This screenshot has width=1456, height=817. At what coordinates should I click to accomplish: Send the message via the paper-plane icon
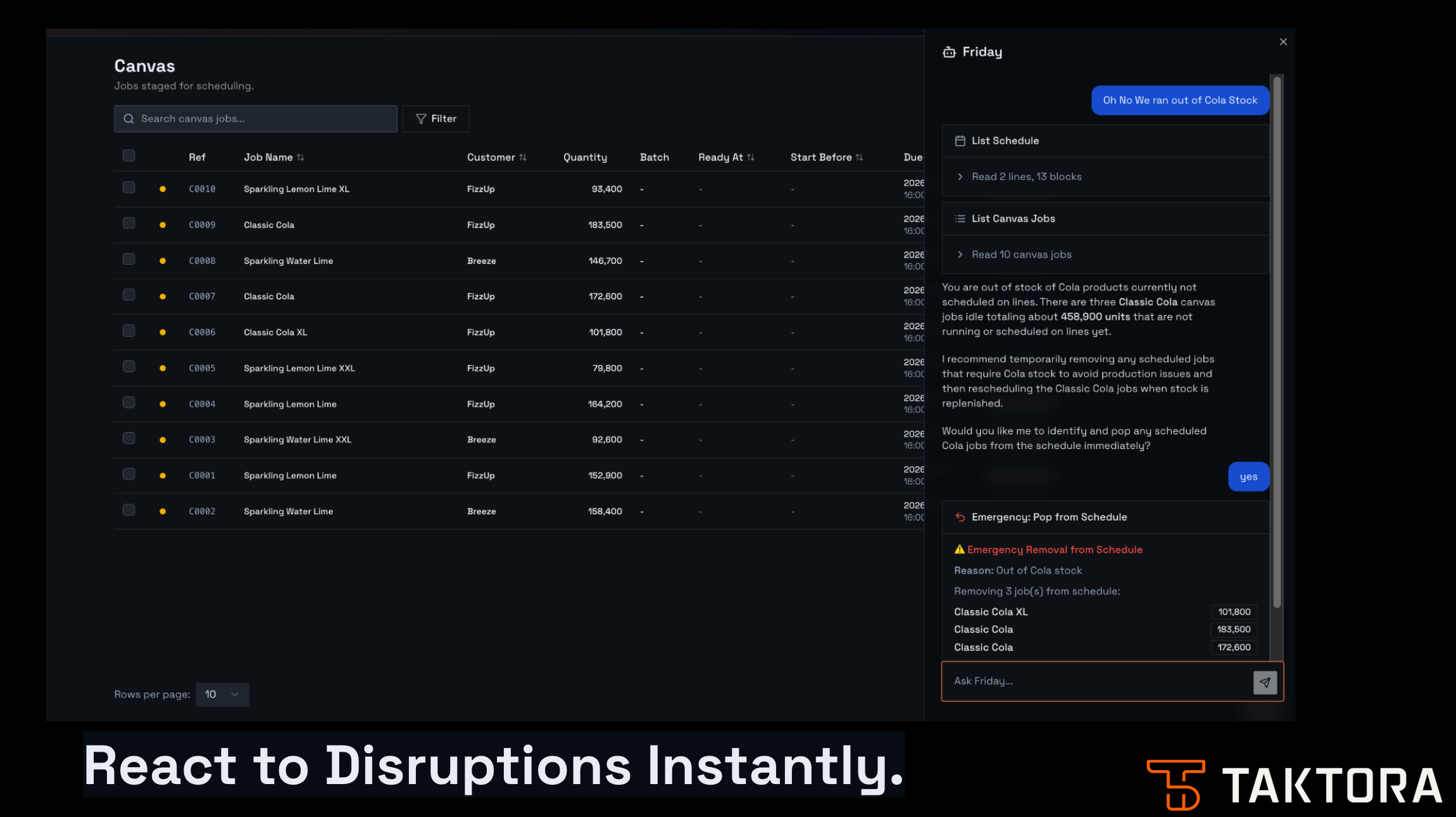point(1265,682)
